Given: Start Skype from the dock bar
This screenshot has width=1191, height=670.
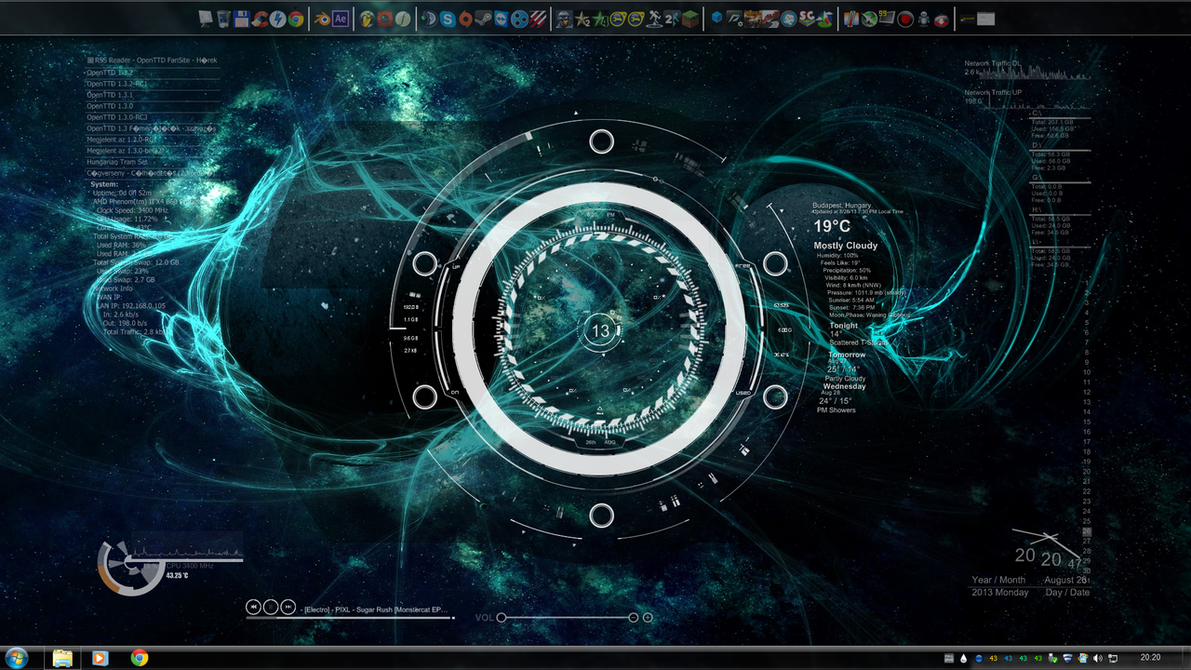Looking at the screenshot, I should pos(448,18).
